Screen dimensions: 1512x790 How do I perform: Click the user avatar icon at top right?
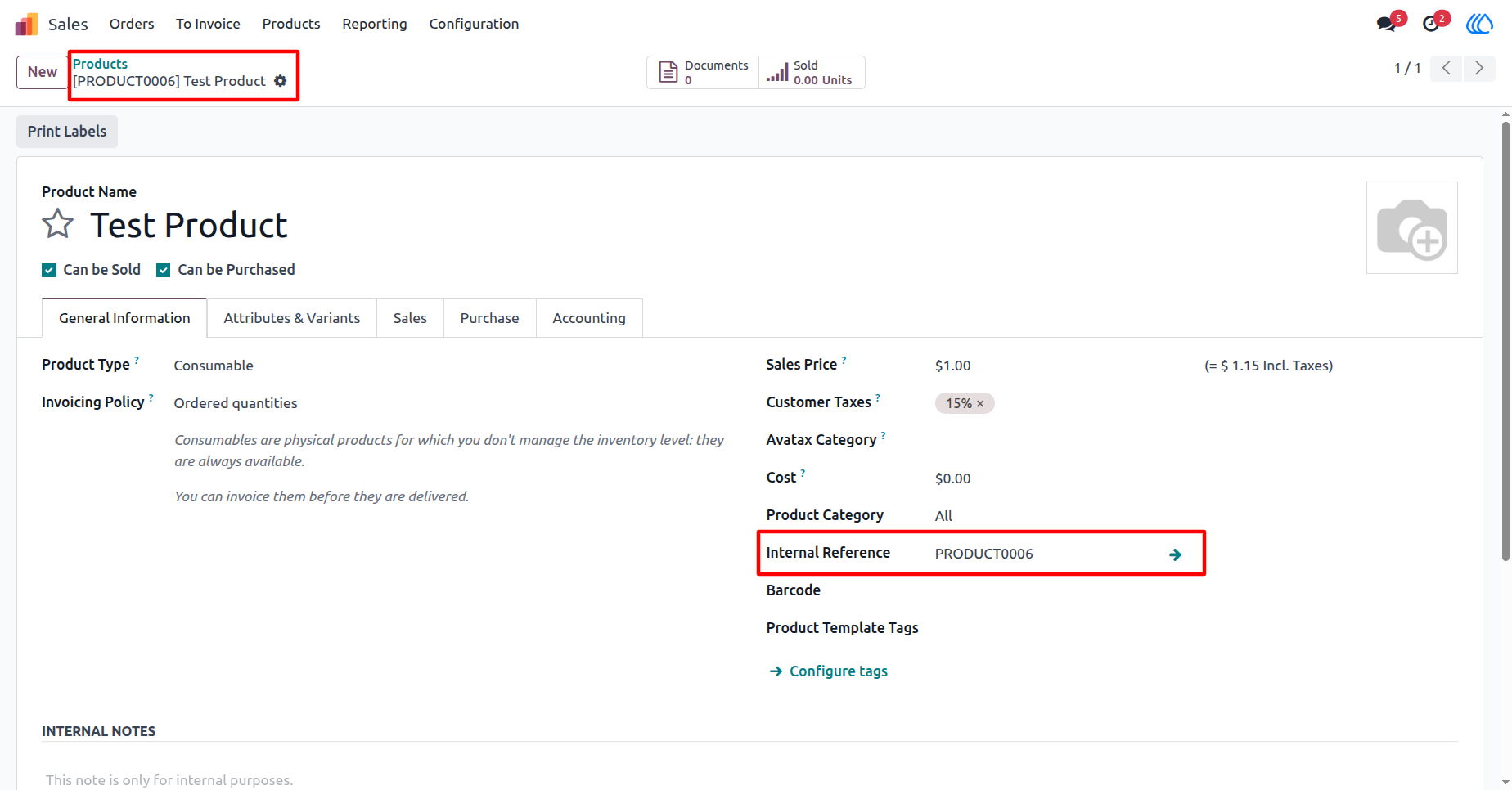[1479, 24]
